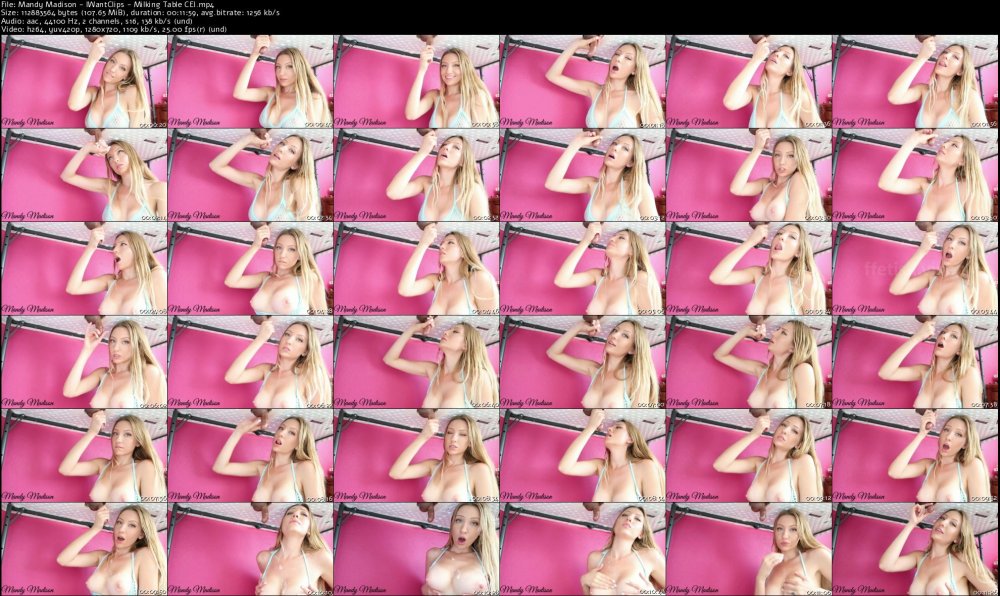Select first thumbnail in the top row
Screen dimensions: 1000x596
[84, 82]
